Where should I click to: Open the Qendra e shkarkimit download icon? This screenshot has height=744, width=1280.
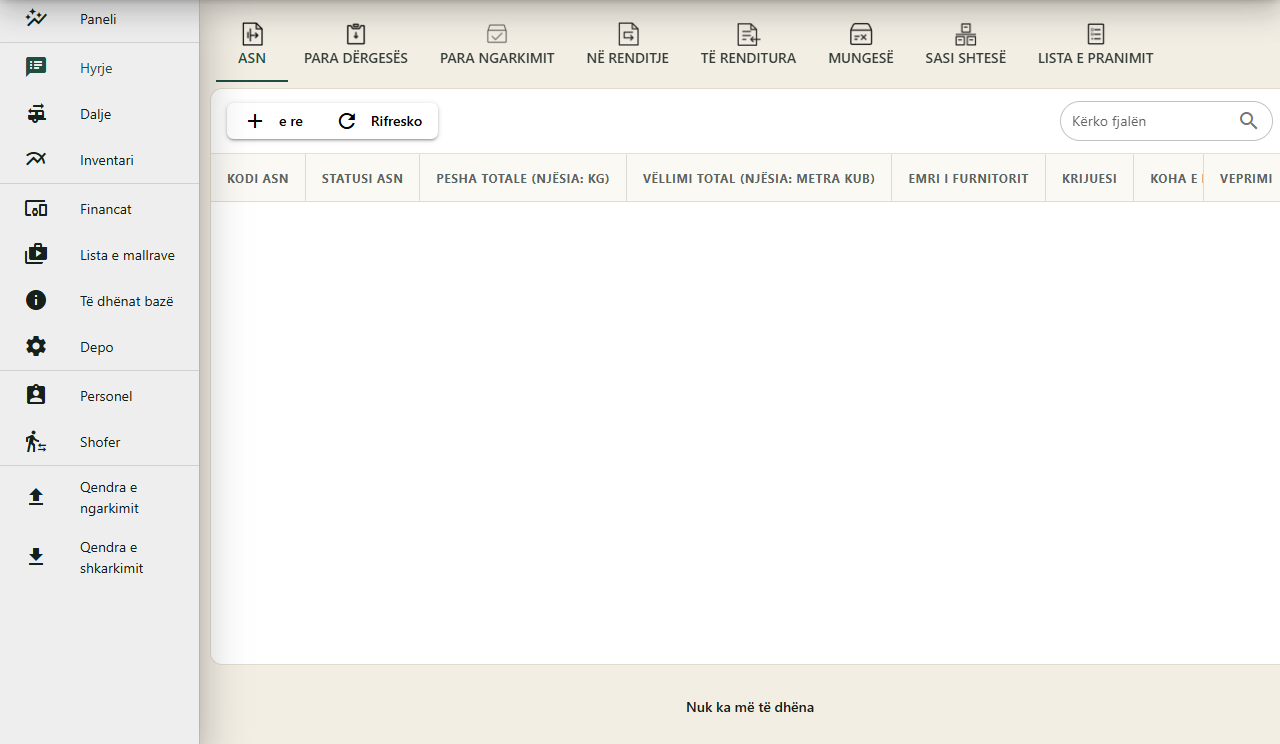[x=36, y=557]
